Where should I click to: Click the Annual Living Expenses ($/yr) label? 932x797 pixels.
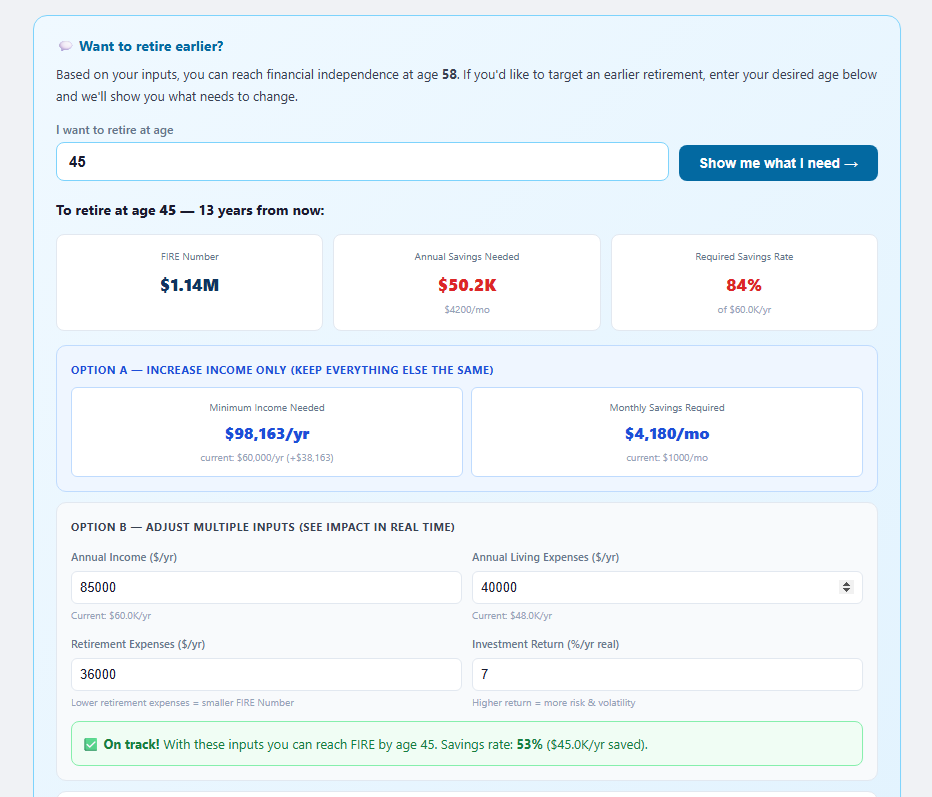pyautogui.click(x=546, y=557)
